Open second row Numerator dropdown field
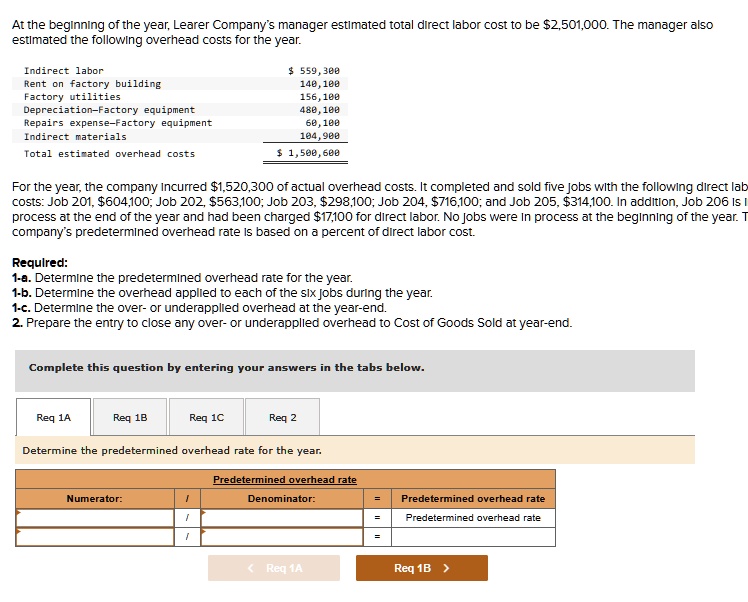The height and width of the screenshot is (602, 748). 95,537
